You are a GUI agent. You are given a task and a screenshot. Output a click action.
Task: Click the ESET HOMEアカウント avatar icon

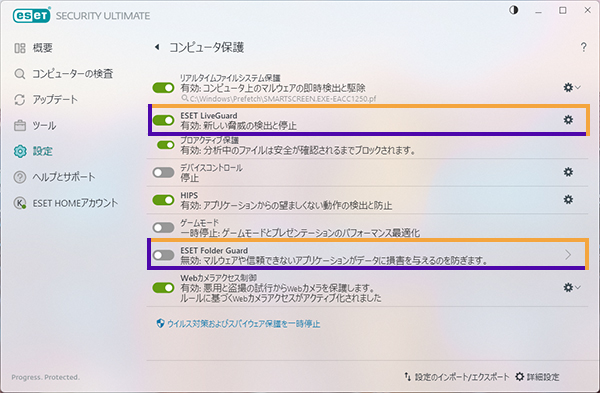[x=20, y=203]
